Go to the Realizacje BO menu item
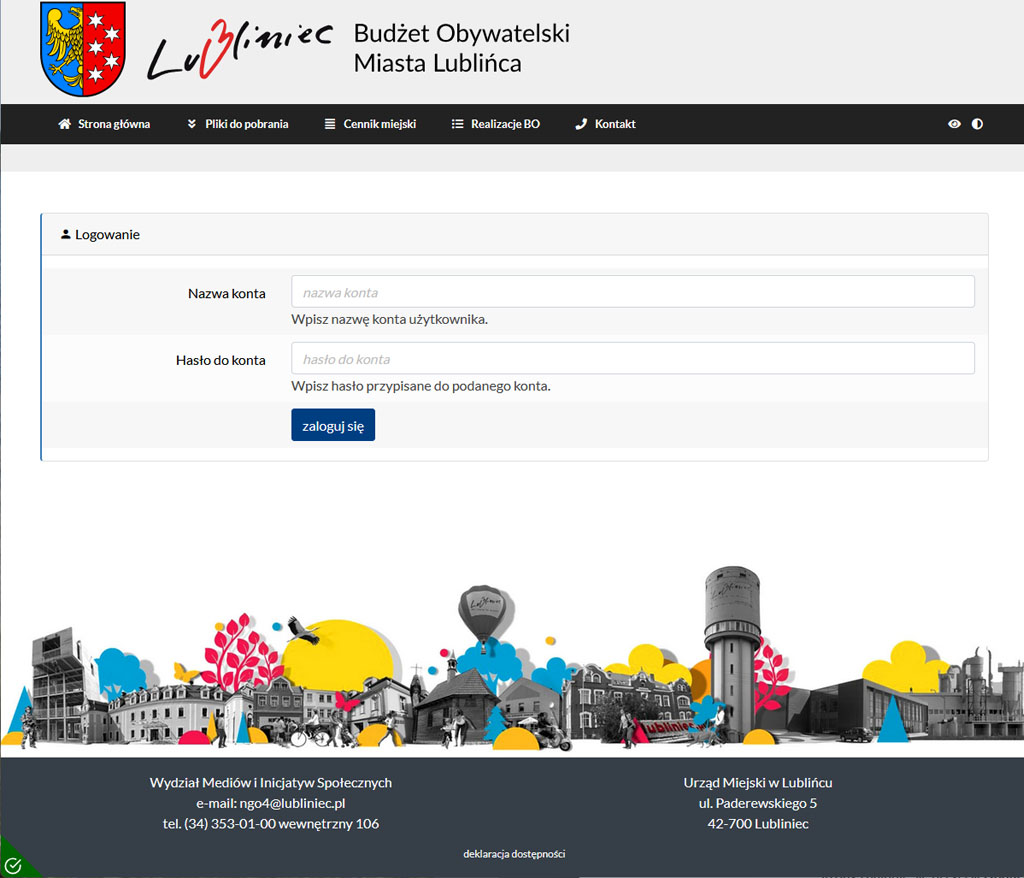Image resolution: width=1024 pixels, height=878 pixels. pyautogui.click(x=505, y=124)
